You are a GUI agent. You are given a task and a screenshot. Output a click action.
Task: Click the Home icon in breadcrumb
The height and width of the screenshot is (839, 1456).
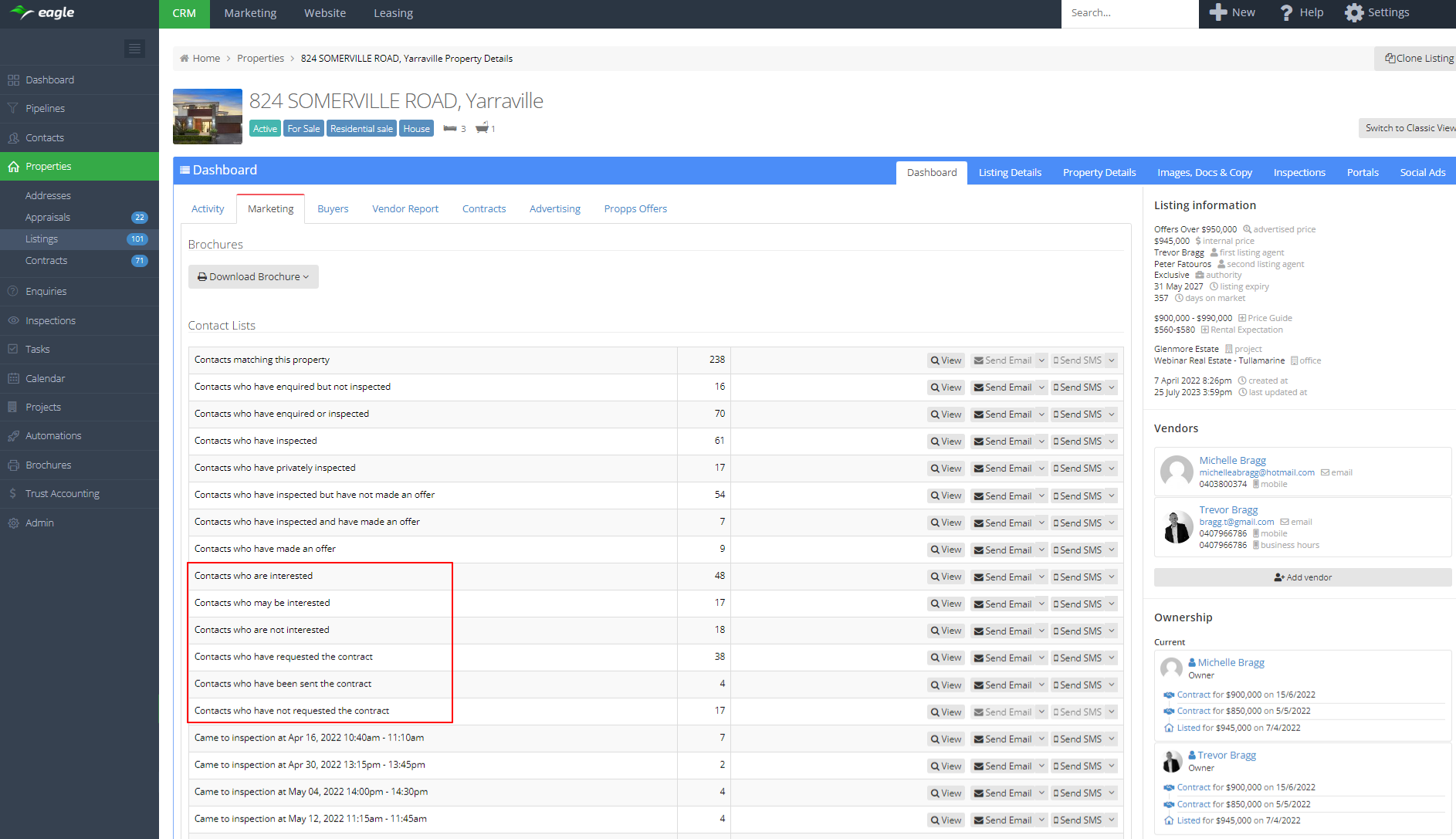pos(185,59)
